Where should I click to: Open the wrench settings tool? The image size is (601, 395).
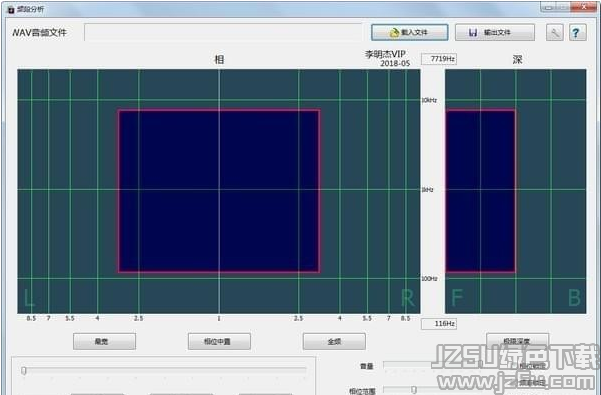coord(554,33)
